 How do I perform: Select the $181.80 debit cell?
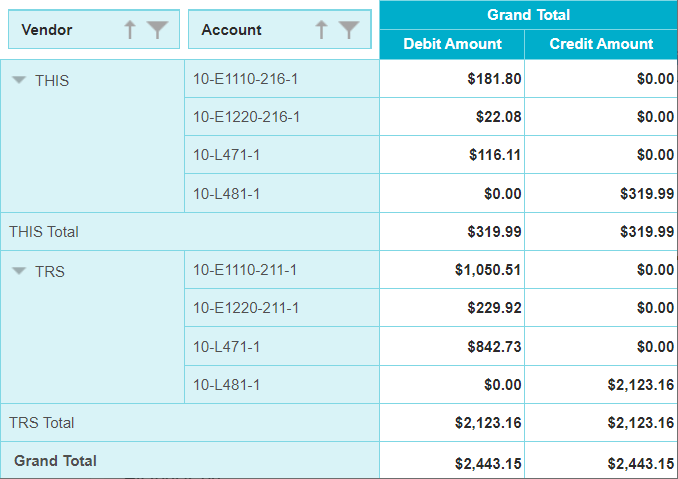tap(494, 79)
